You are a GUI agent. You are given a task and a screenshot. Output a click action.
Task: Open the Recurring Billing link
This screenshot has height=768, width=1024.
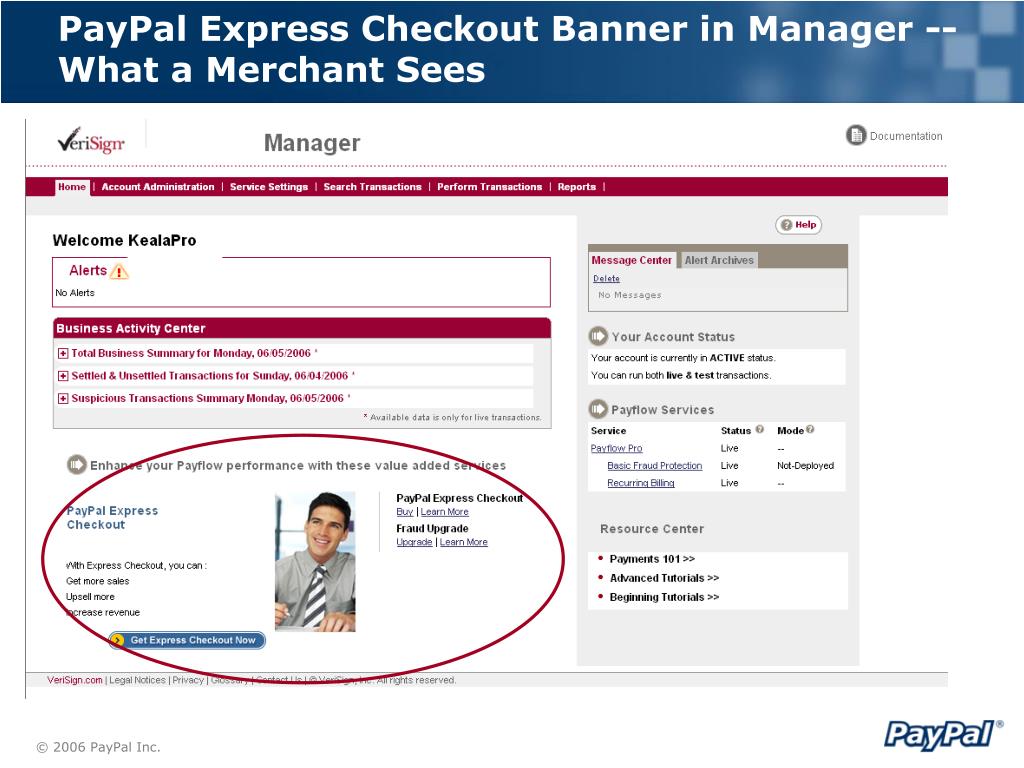click(x=641, y=483)
